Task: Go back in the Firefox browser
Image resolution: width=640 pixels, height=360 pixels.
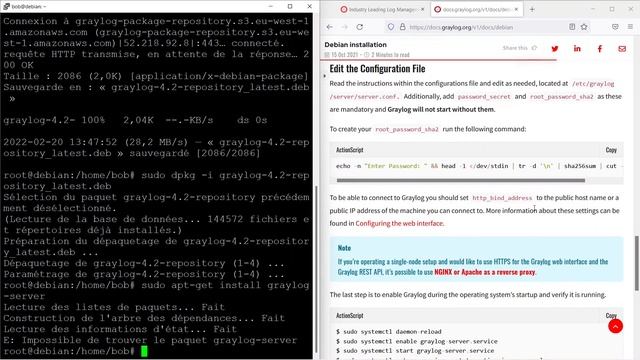Action: 329,27
